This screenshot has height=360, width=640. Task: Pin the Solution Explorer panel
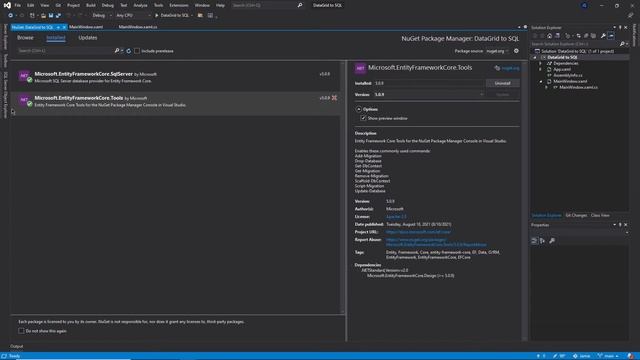coord(620,28)
